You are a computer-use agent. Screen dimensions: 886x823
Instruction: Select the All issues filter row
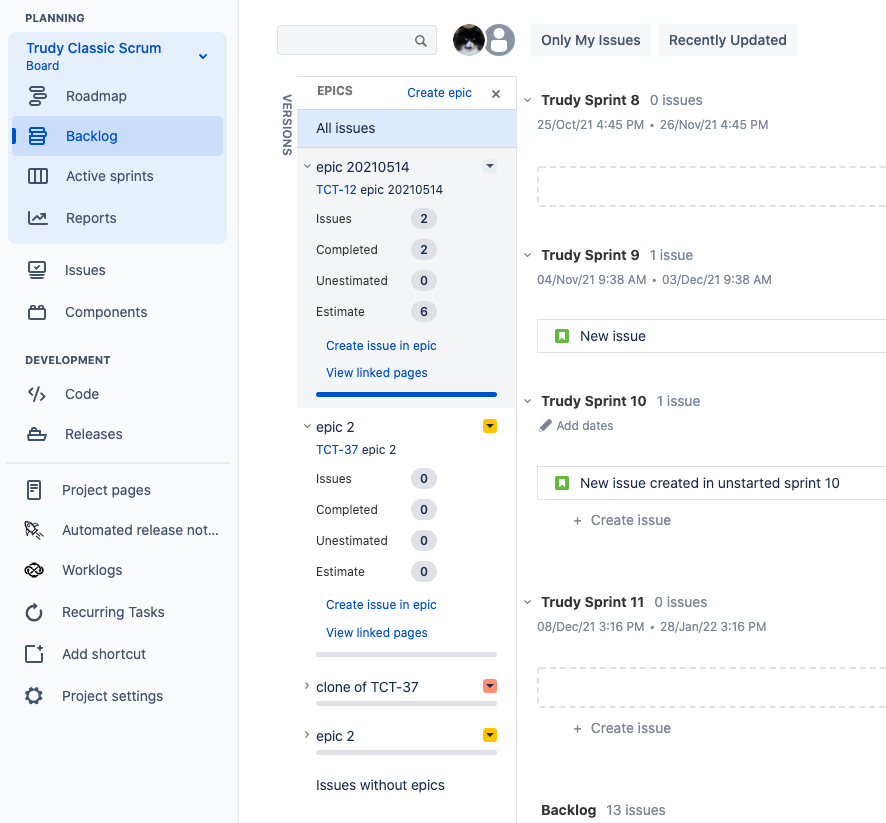point(406,128)
